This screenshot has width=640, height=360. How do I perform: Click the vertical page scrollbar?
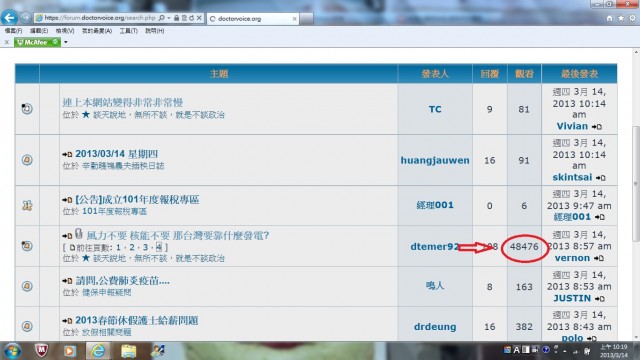tap(636, 184)
